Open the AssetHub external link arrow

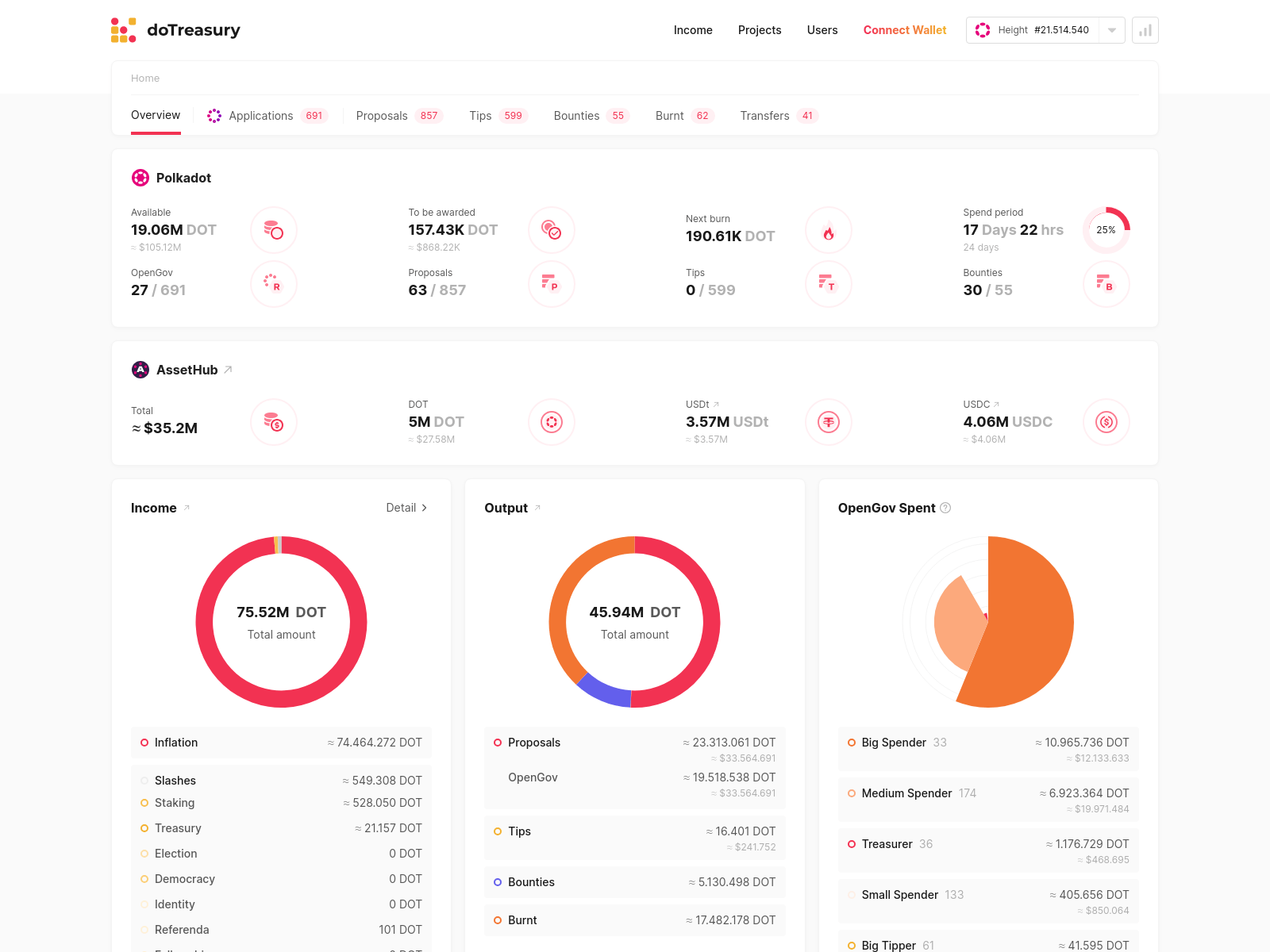tap(228, 370)
